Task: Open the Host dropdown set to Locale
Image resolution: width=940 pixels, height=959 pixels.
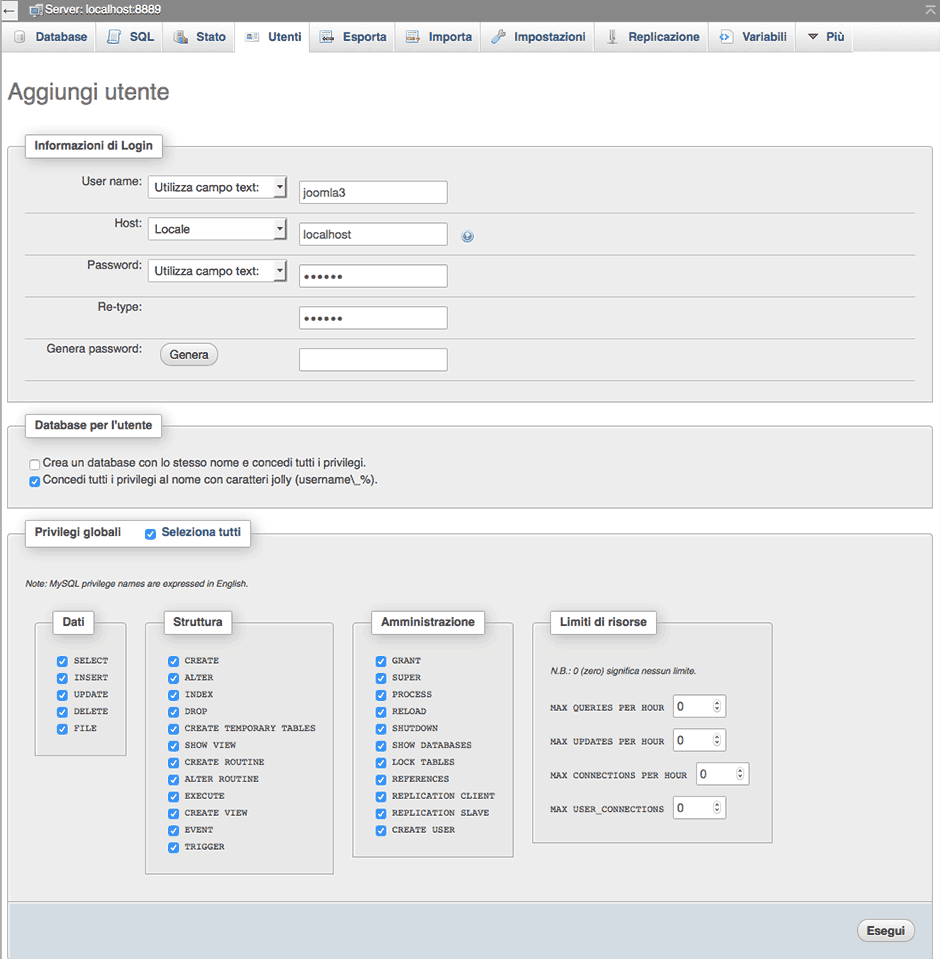Action: pos(217,229)
